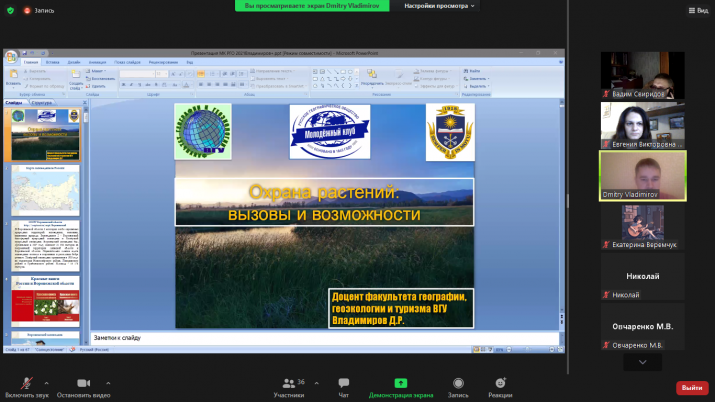Toggle bold formatting in Шрифт group
Viewport: 715px width, 402px height.
(124, 85)
